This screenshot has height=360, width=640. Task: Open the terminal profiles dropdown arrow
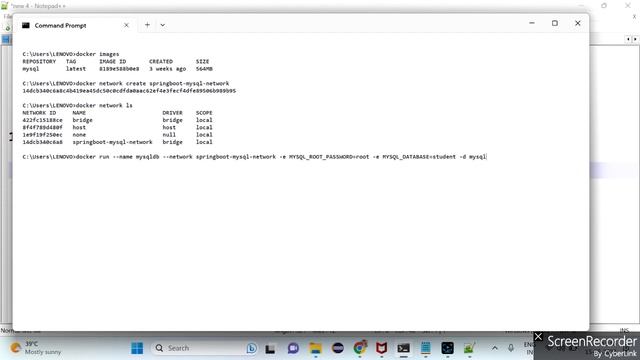pos(162,25)
